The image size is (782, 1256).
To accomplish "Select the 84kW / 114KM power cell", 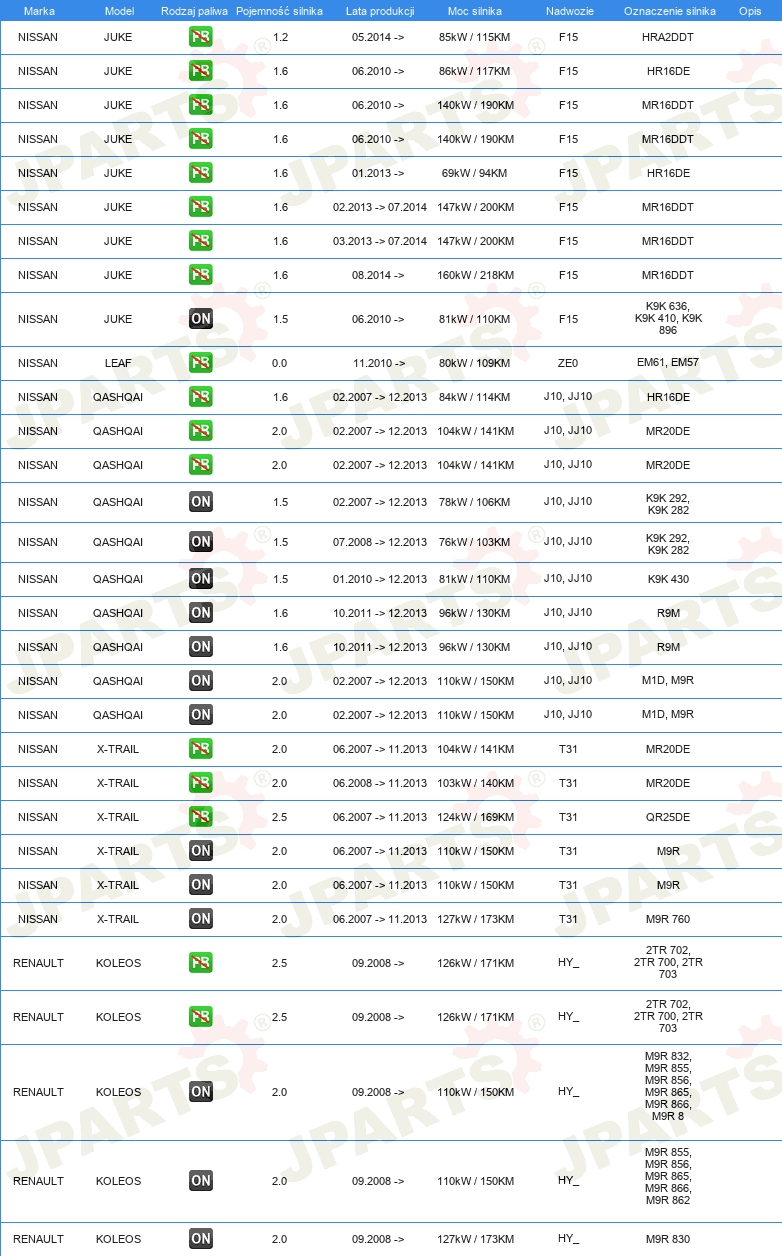I will point(476,397).
